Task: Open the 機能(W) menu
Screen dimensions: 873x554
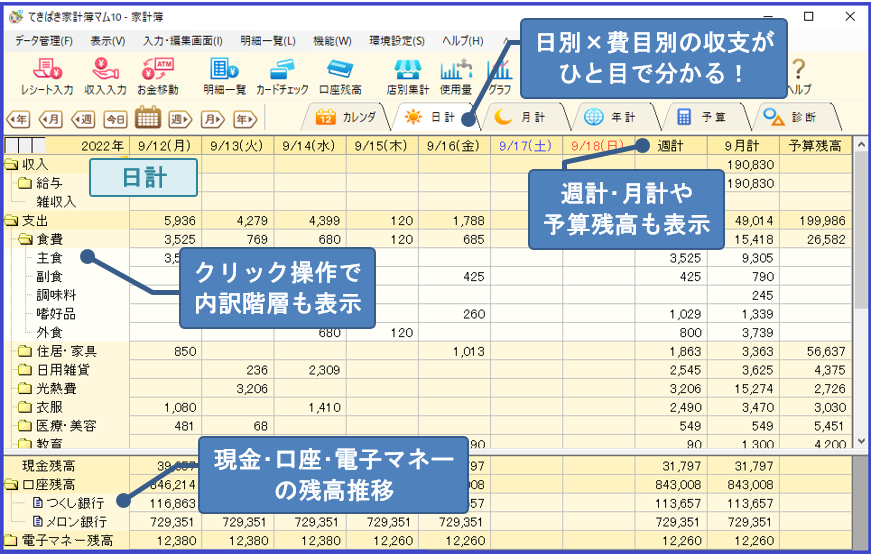Action: (332, 41)
